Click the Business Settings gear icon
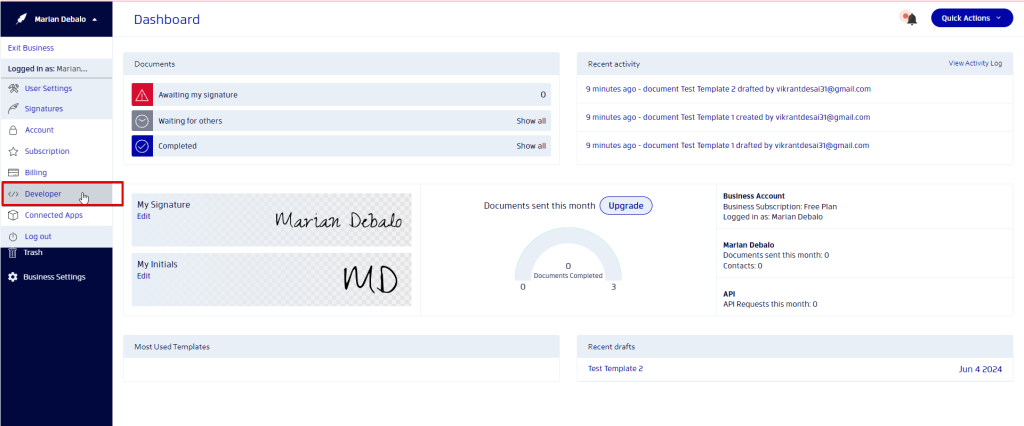Screen dimensions: 1024x426 13,277
